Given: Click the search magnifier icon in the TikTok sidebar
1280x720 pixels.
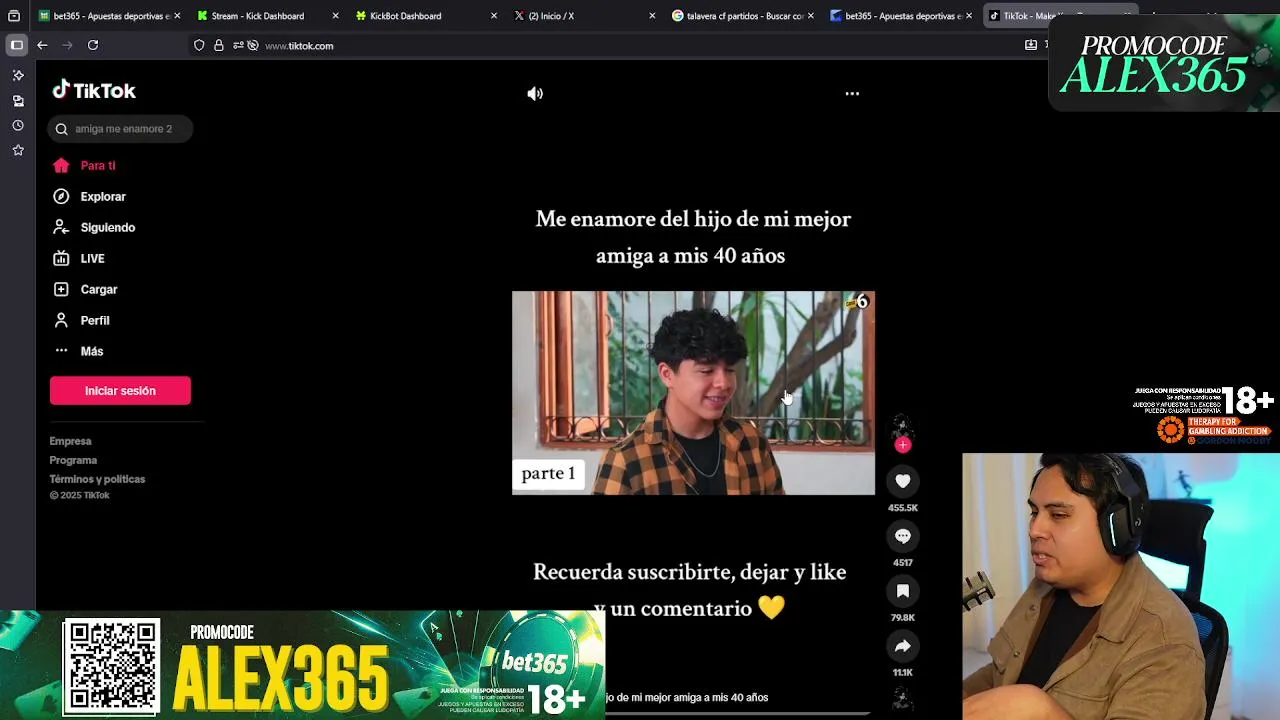Looking at the screenshot, I should pos(61,128).
